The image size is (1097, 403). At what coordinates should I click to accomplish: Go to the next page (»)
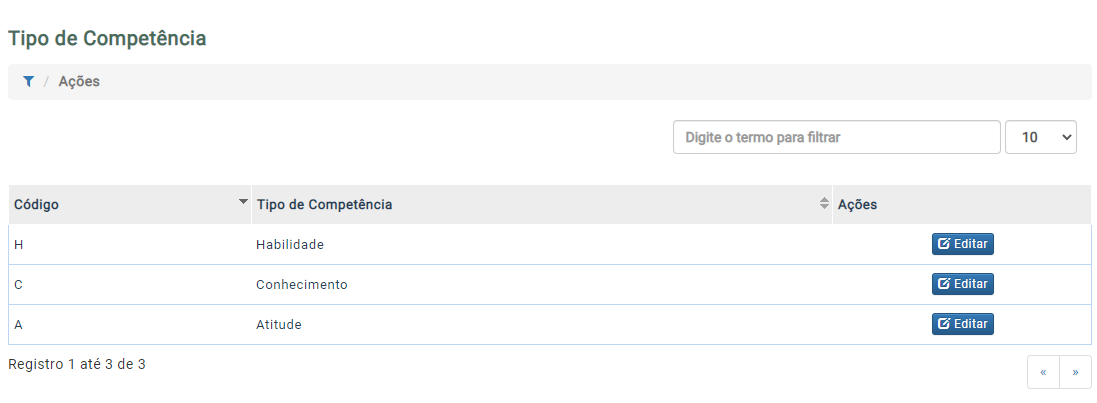tap(1075, 372)
